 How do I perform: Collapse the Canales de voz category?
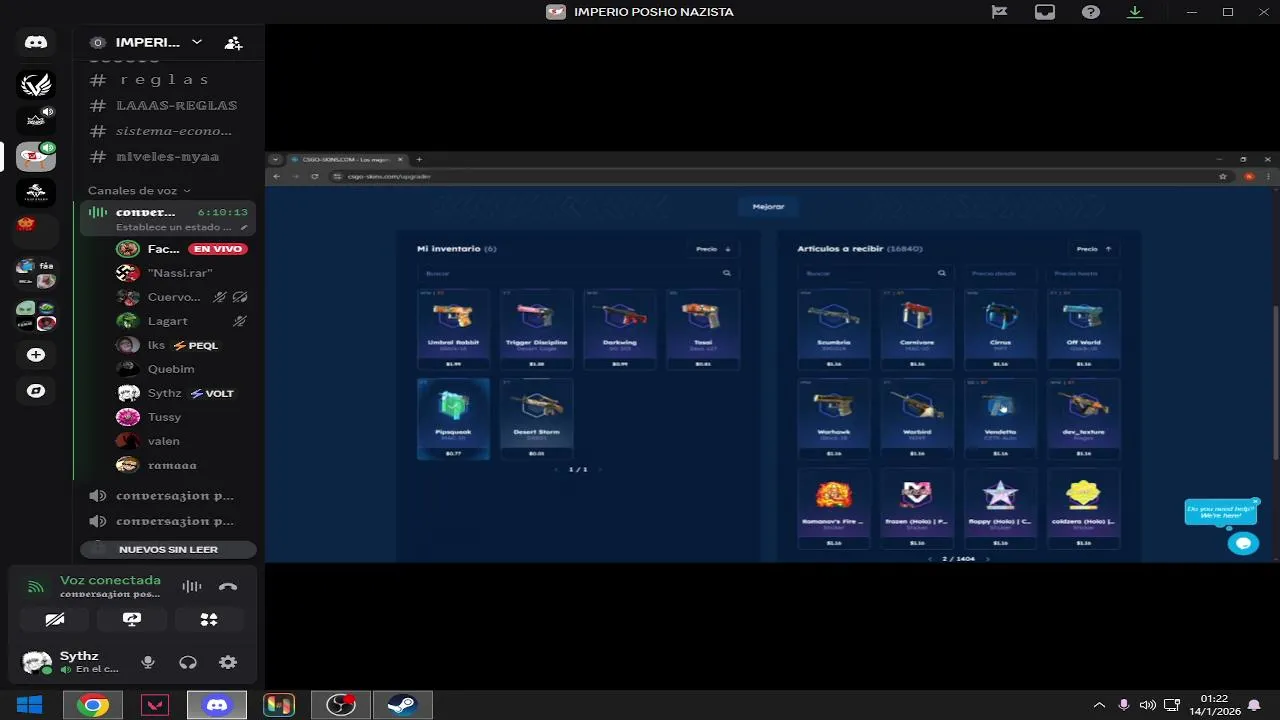point(139,190)
